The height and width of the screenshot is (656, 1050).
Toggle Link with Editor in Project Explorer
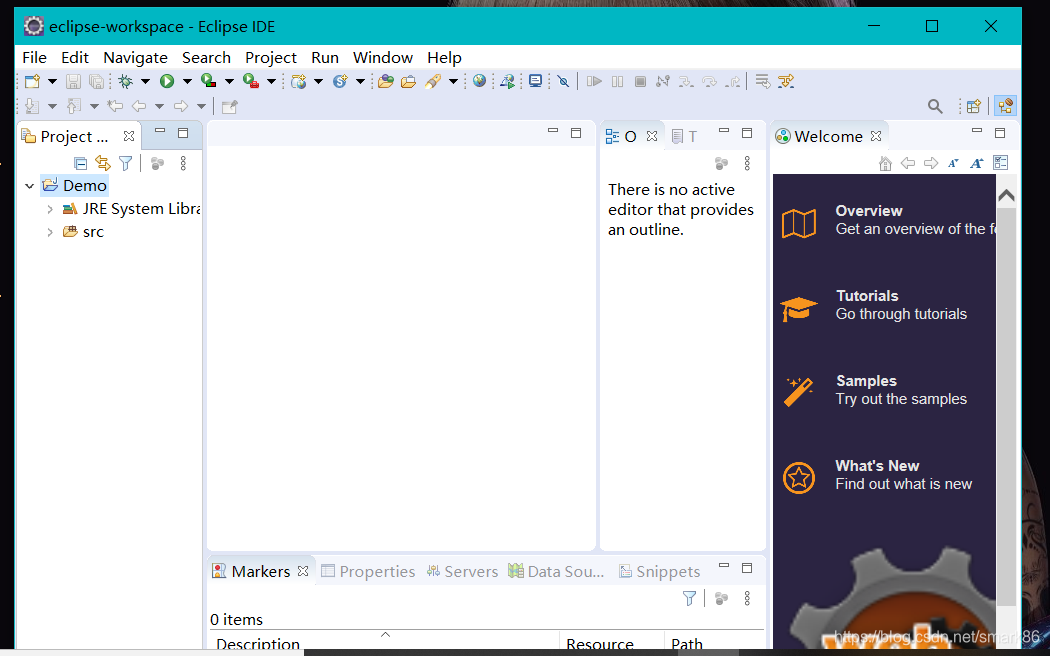click(102, 163)
